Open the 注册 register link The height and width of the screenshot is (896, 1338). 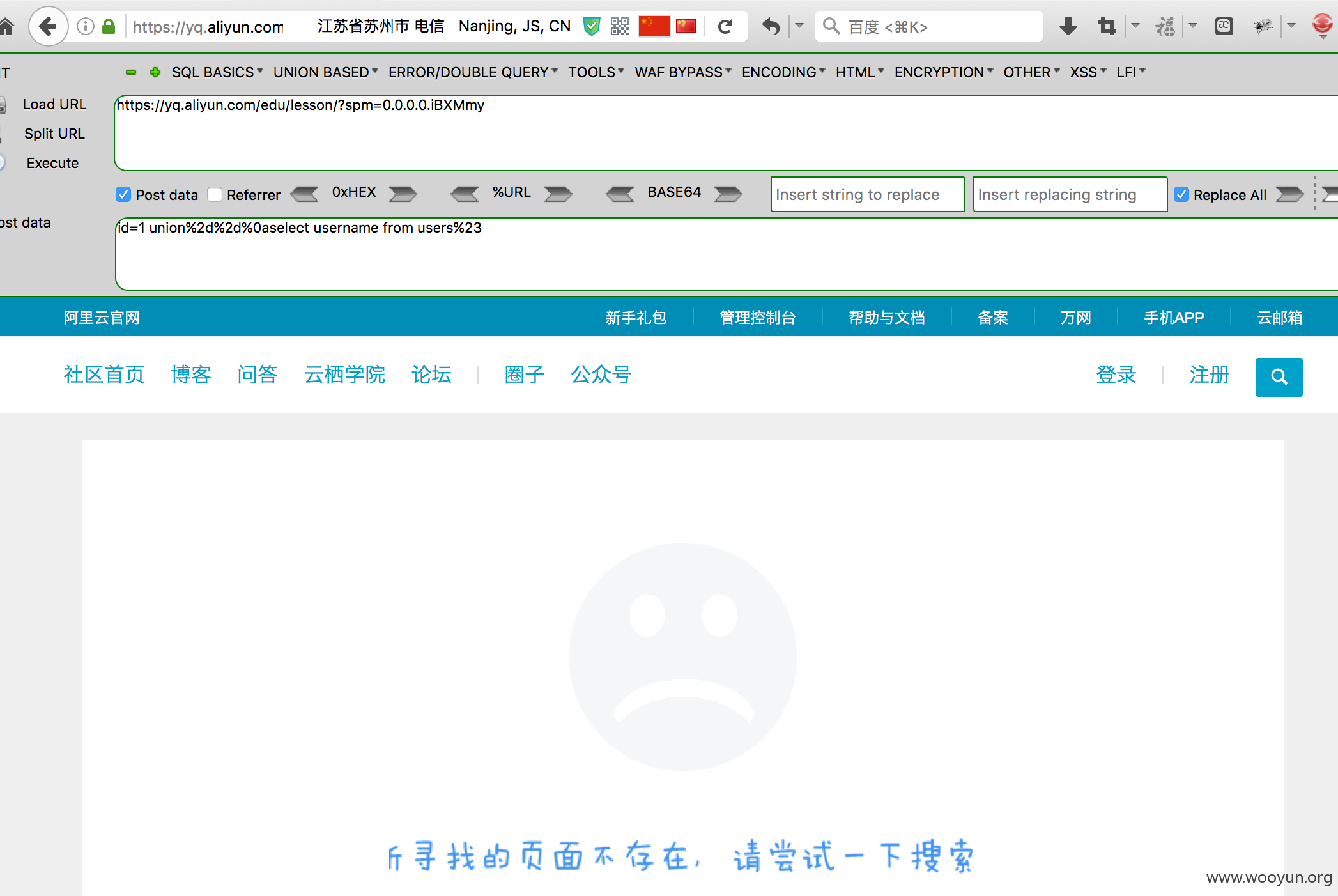click(1210, 375)
